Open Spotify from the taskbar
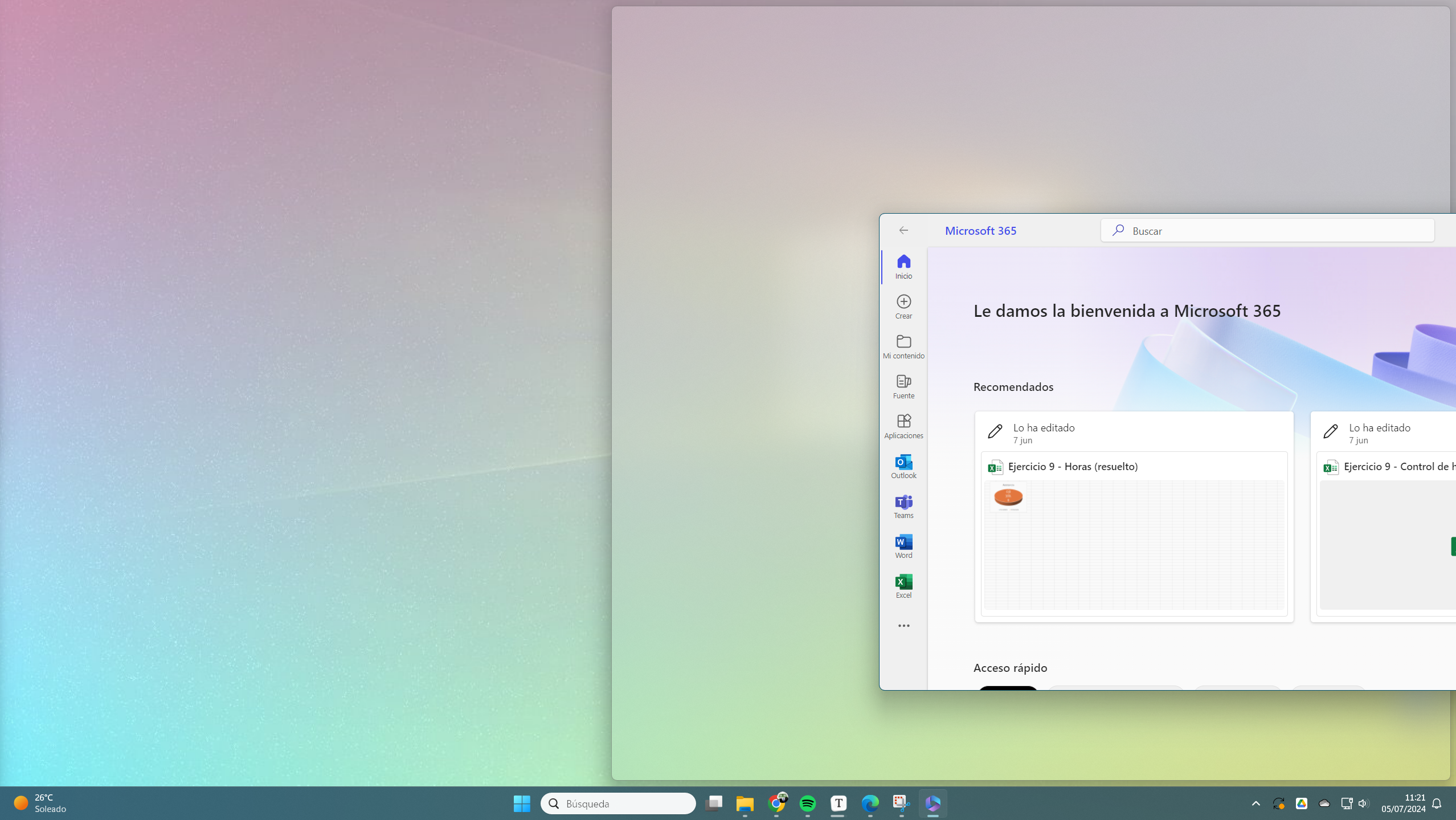The width and height of the screenshot is (1456, 820). pos(808,803)
